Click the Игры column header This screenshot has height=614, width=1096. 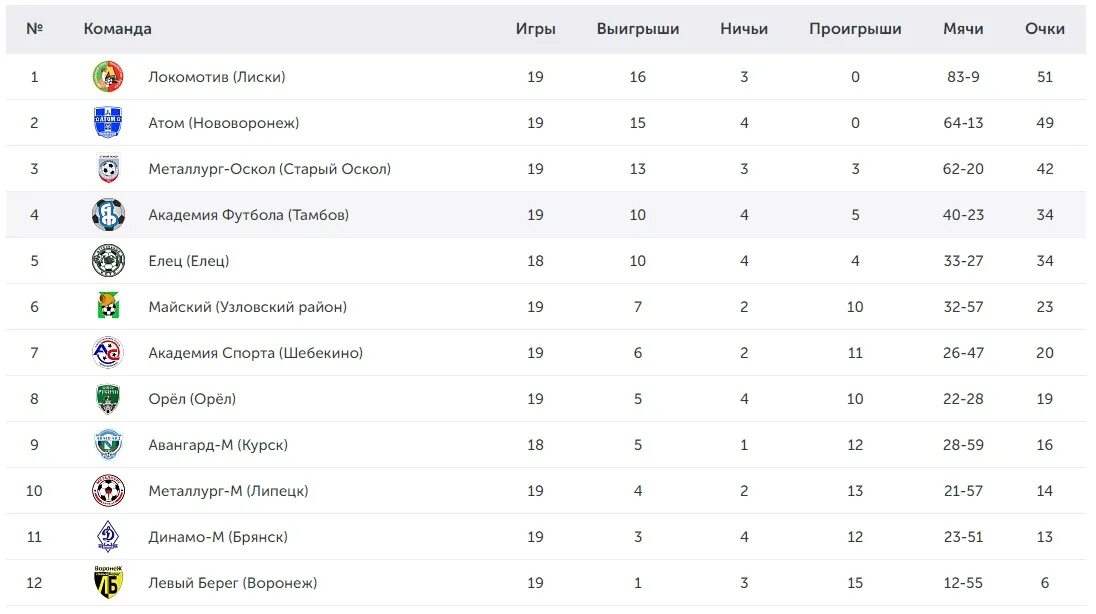click(x=535, y=29)
